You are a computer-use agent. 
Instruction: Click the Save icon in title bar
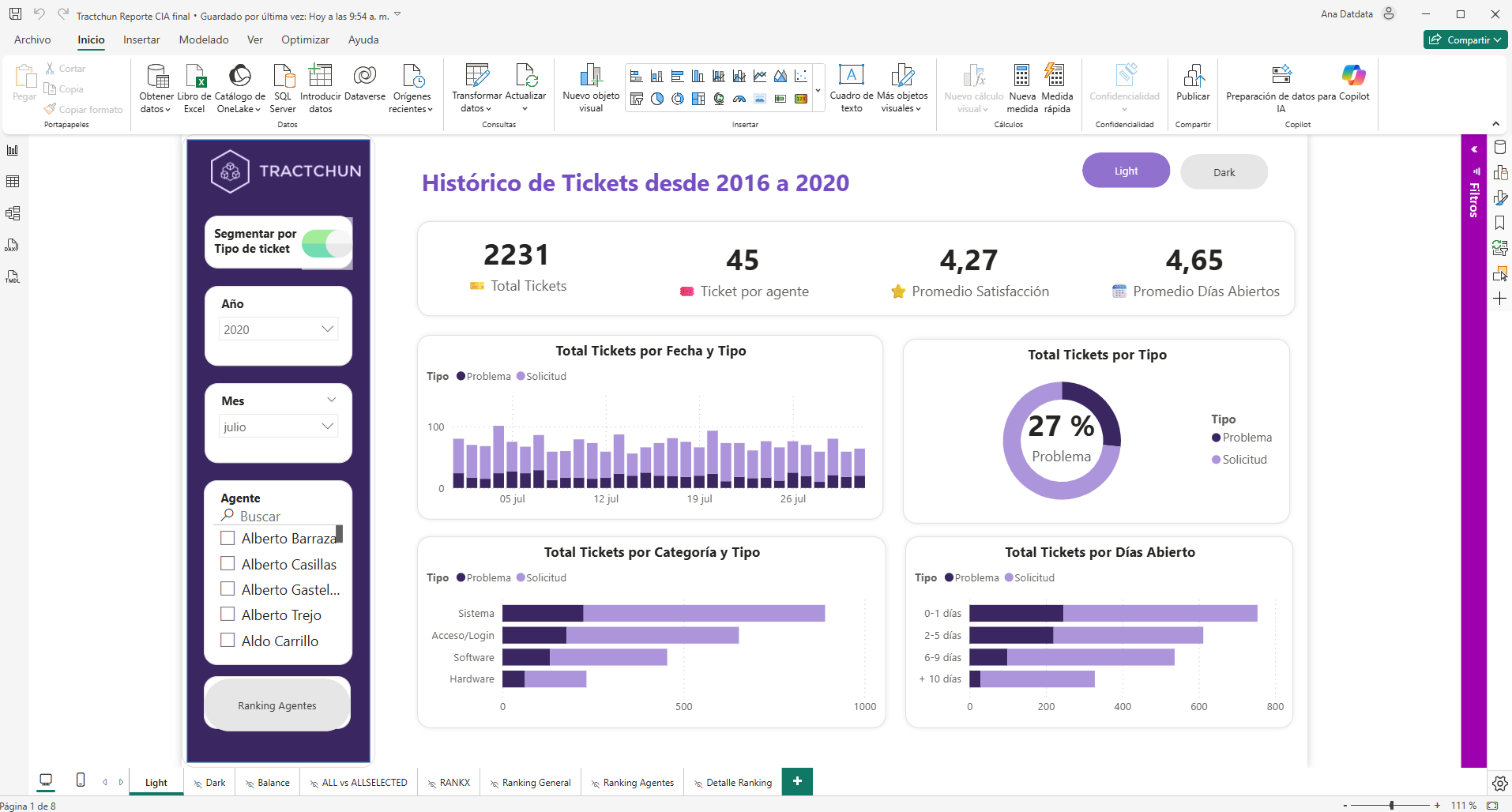15,14
